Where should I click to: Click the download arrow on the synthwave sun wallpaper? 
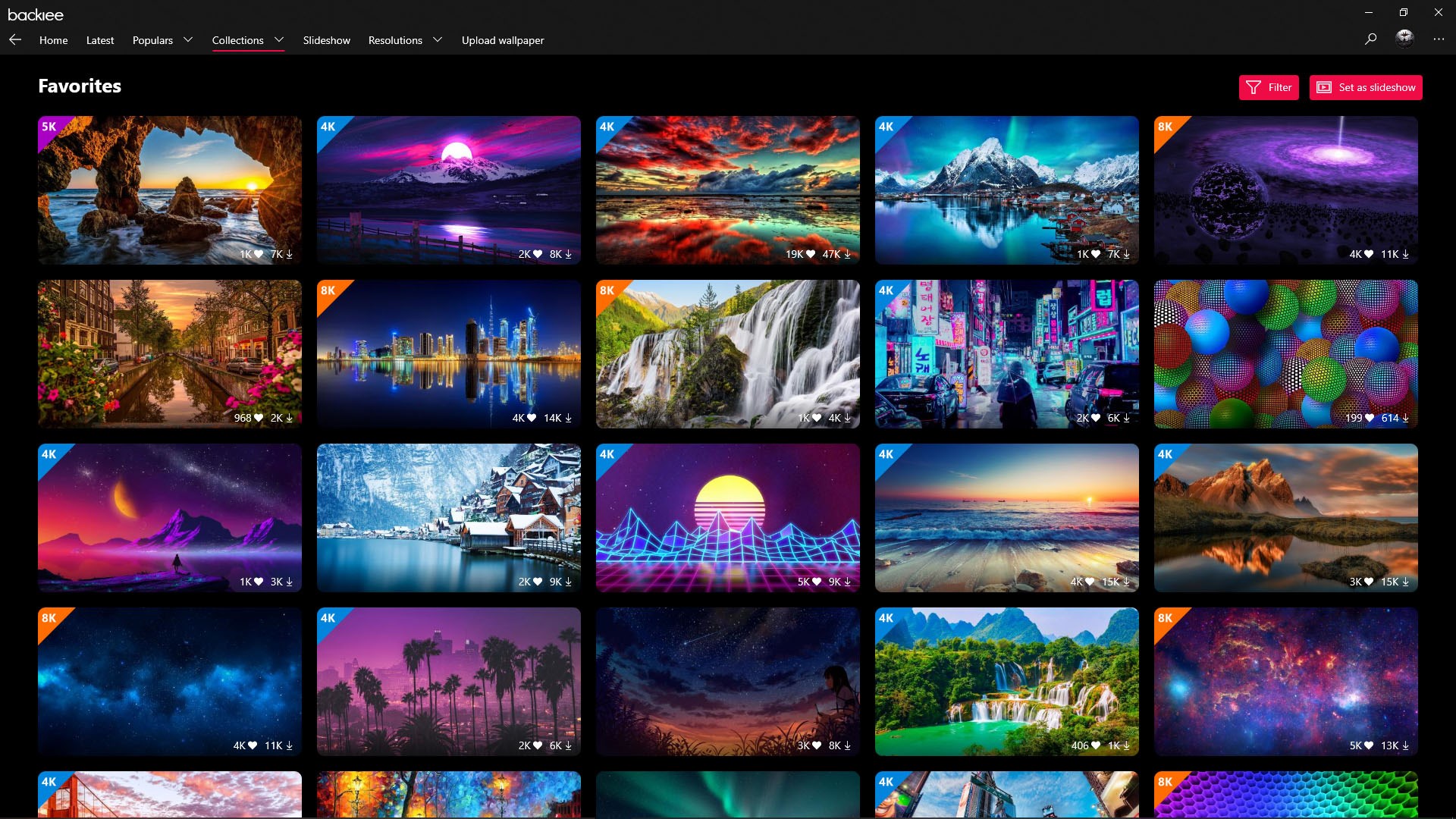[x=847, y=582]
